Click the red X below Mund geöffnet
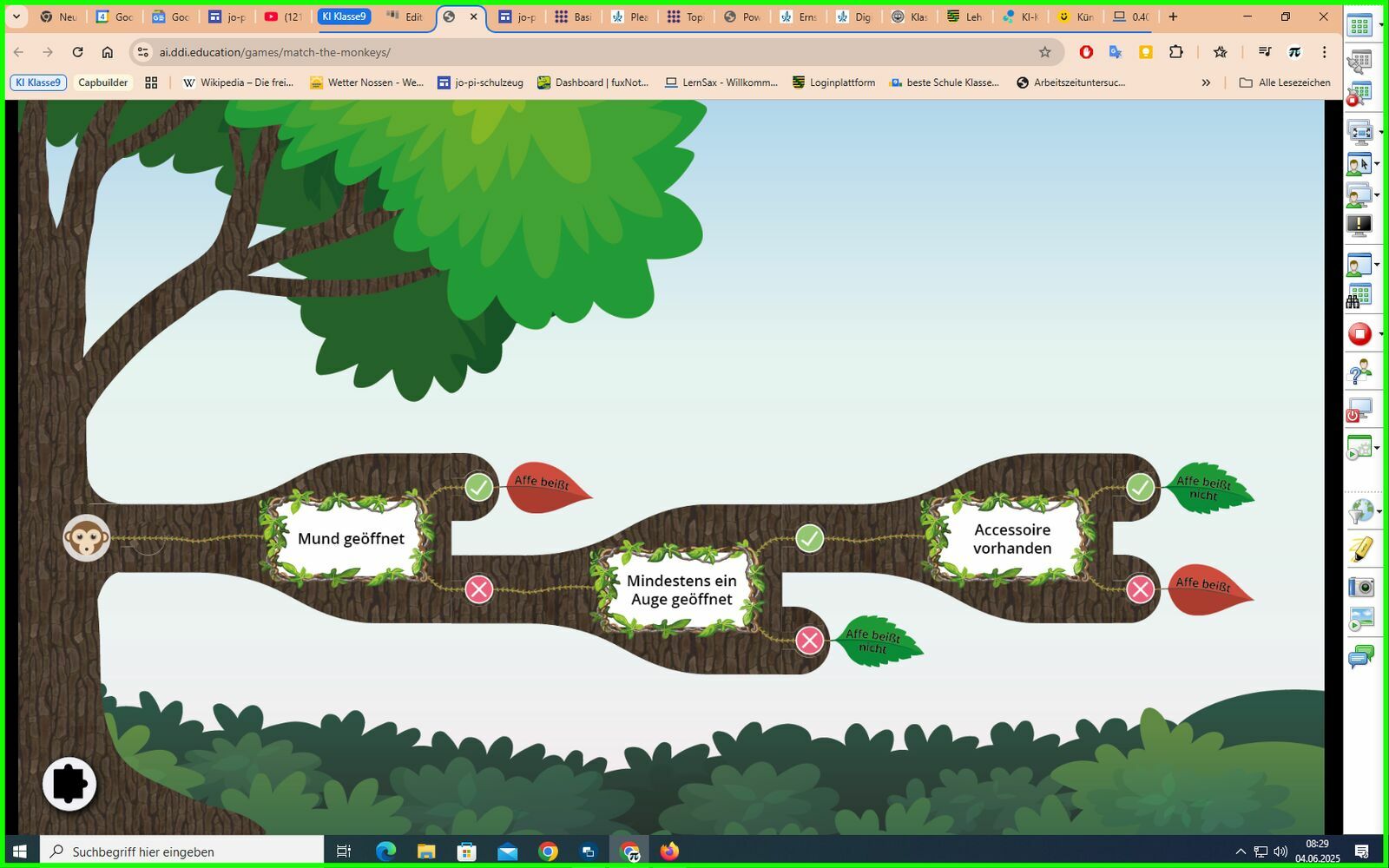This screenshot has width=1389, height=868. [x=478, y=589]
